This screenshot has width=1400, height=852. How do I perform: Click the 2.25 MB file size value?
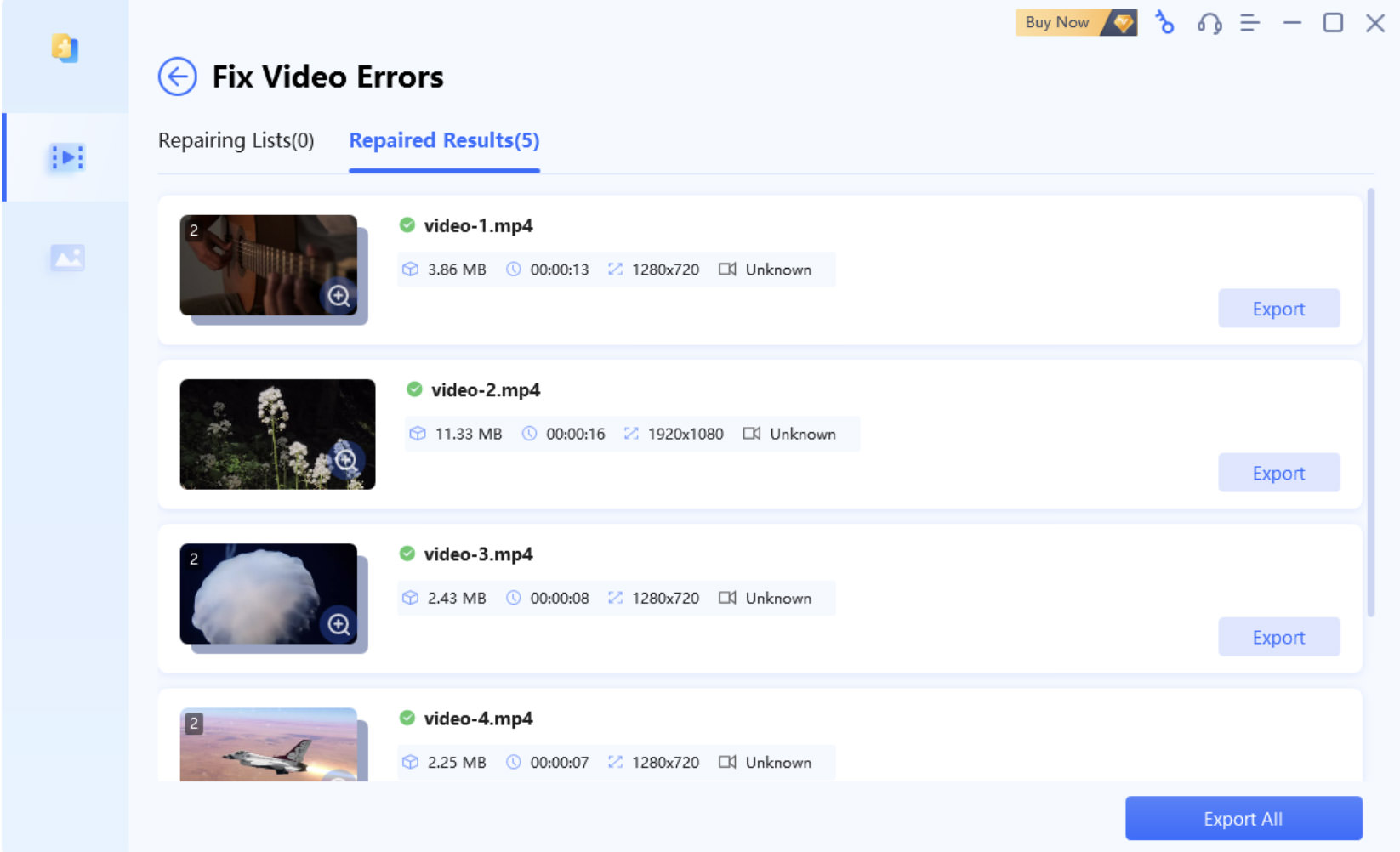pyautogui.click(x=457, y=762)
